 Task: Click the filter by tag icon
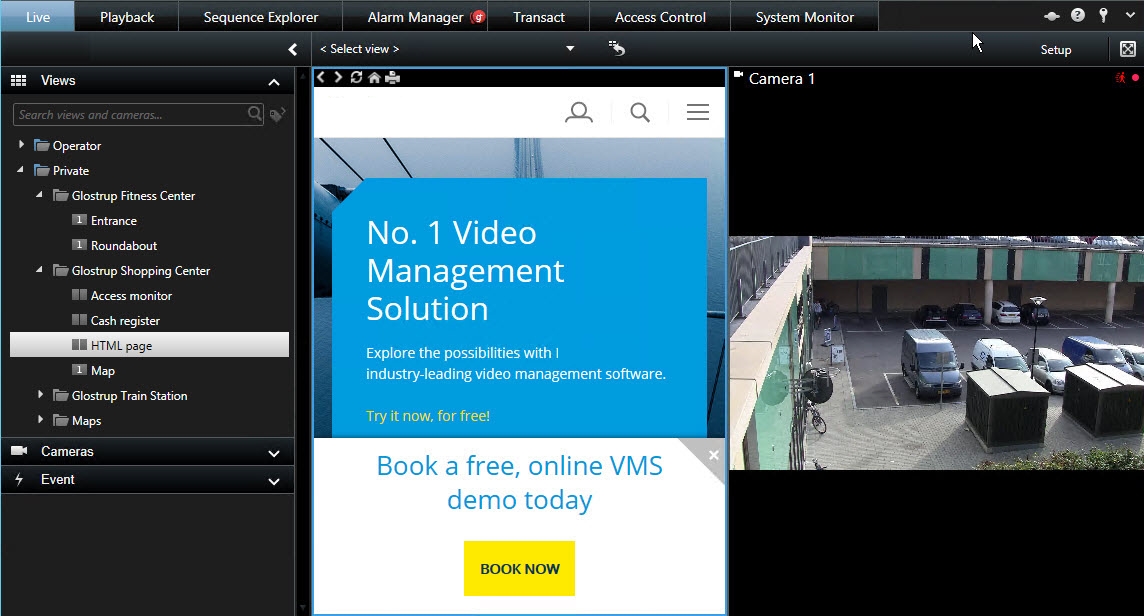[x=278, y=115]
